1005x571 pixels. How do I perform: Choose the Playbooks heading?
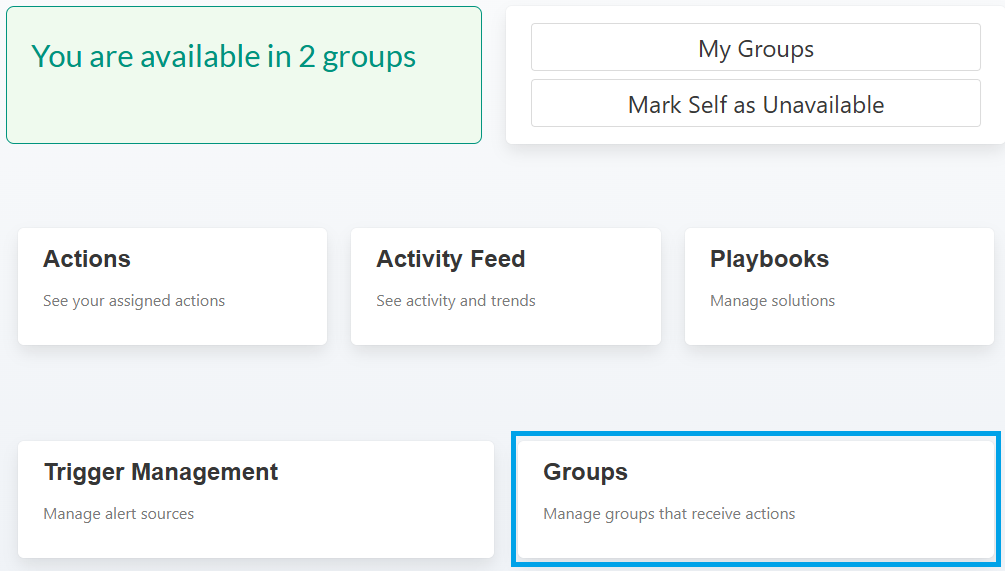pos(769,259)
